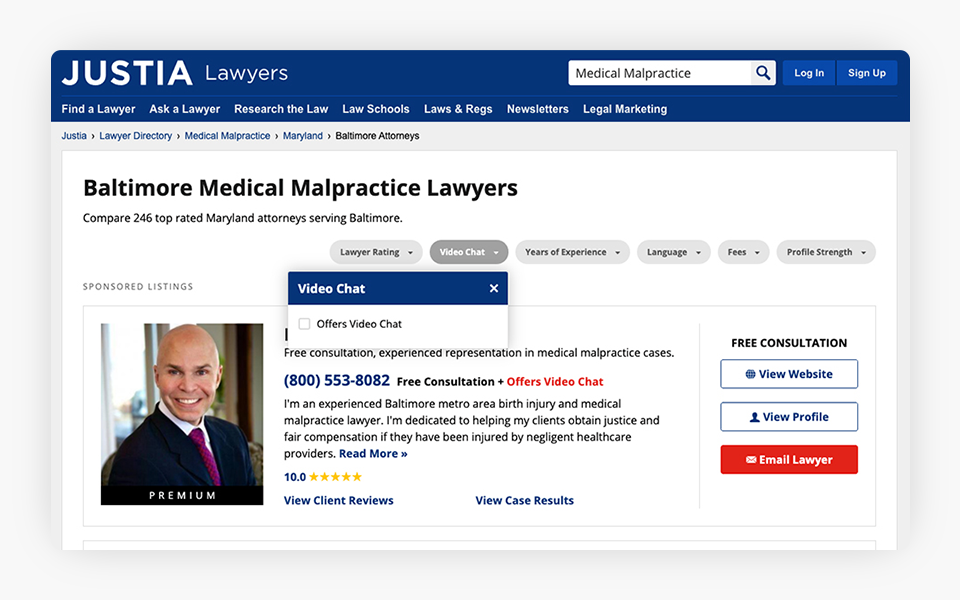Screen dimensions: 960x600
Task: Click the red Email Lawyer button
Action: point(789,460)
